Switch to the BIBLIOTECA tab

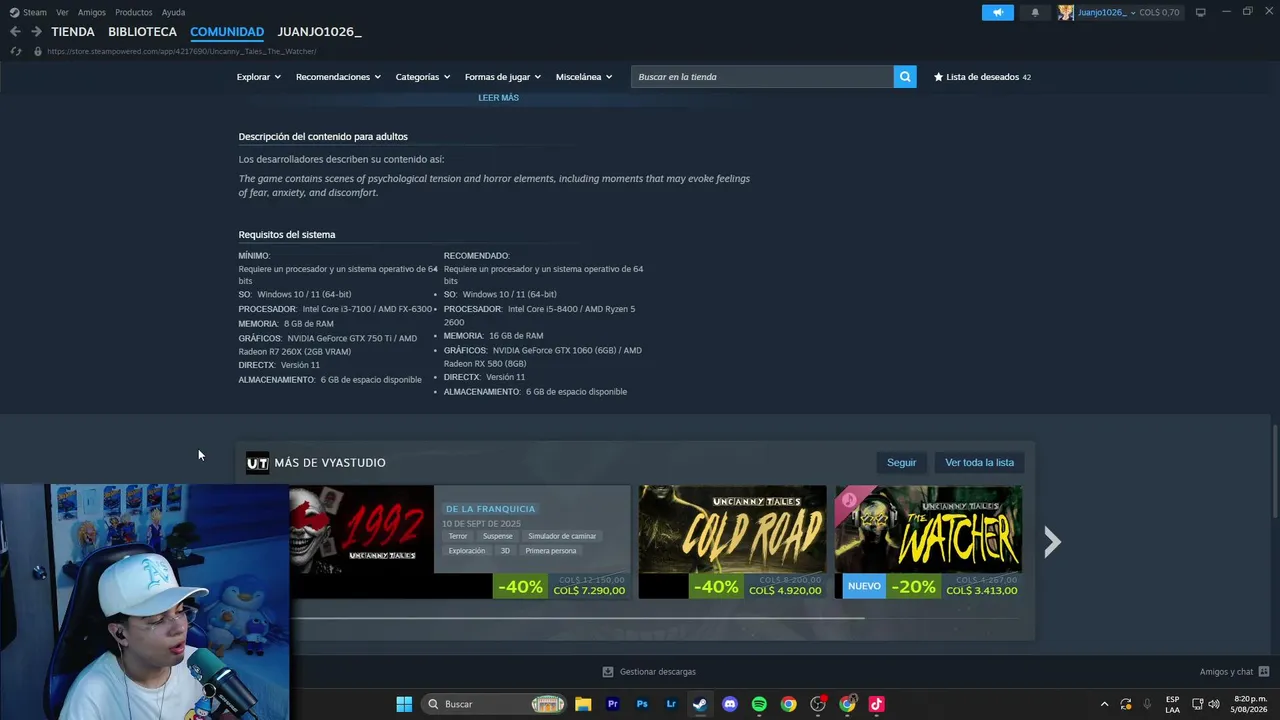tap(143, 32)
